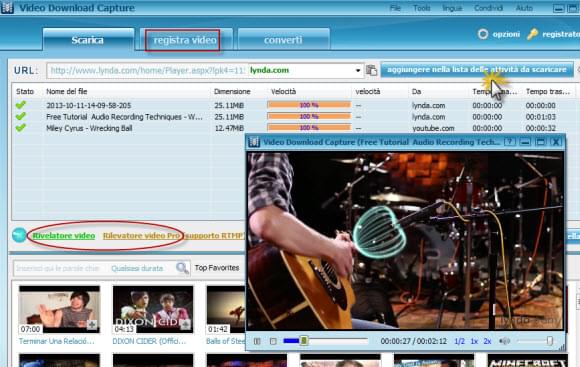Minimize the player window

point(525,142)
